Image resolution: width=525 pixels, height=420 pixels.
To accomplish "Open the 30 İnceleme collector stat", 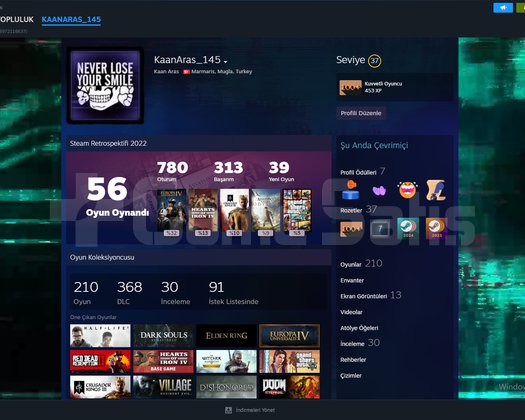I will point(175,292).
